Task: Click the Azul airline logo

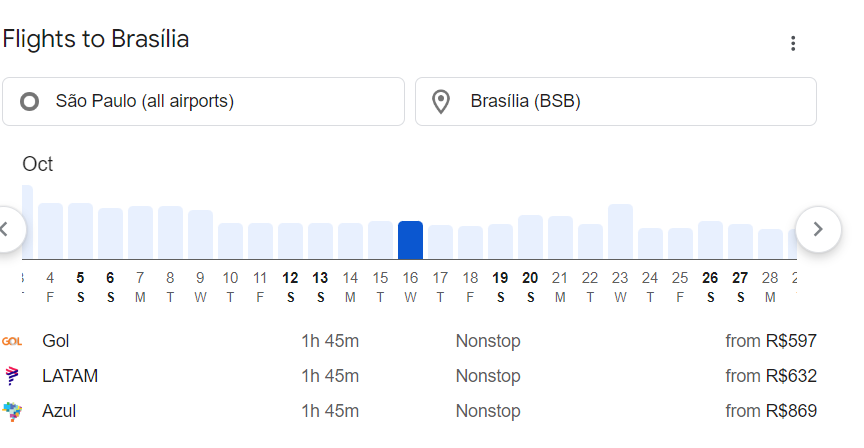Action: (12, 411)
